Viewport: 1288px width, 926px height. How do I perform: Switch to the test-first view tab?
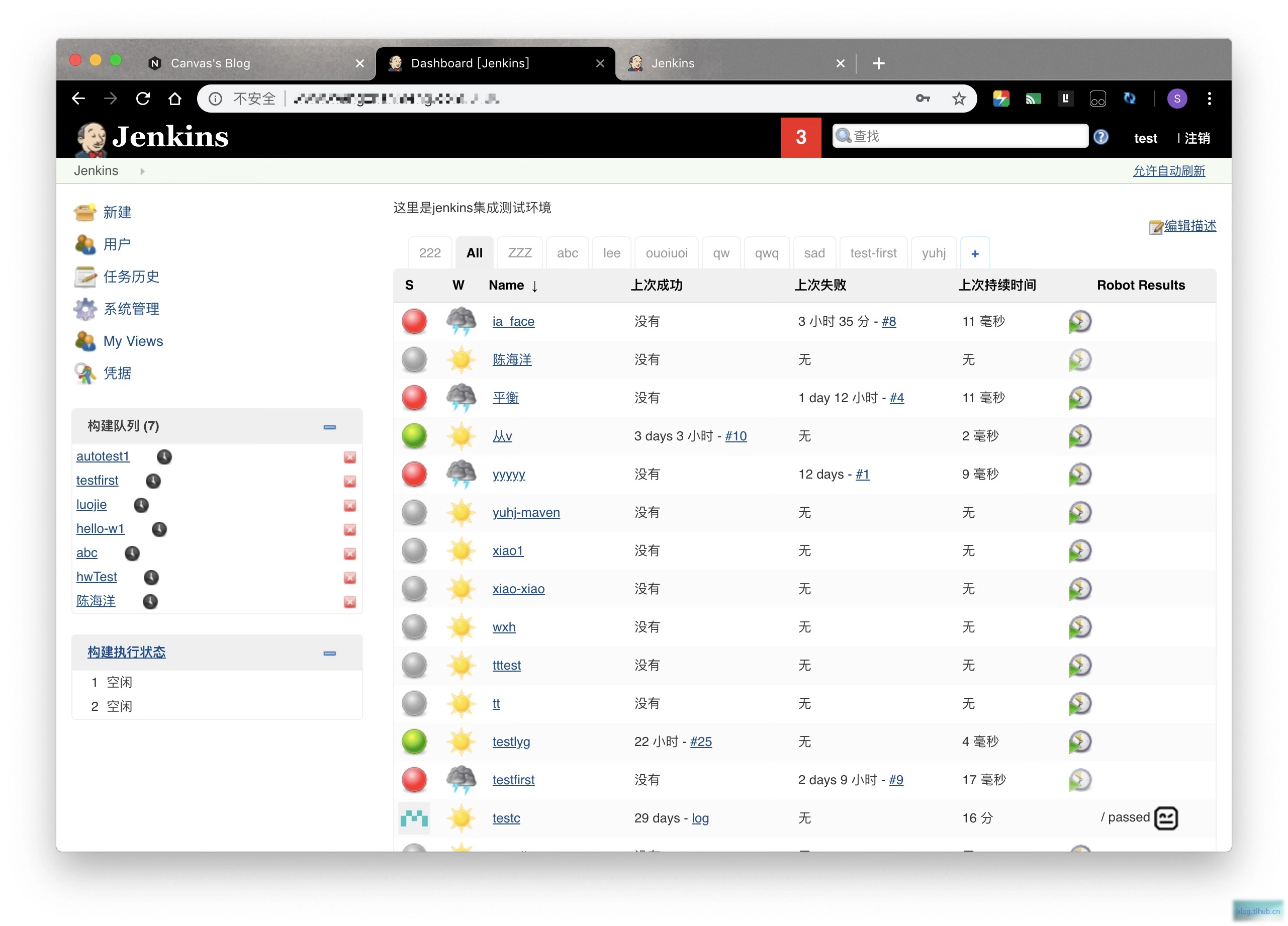pyautogui.click(x=873, y=253)
